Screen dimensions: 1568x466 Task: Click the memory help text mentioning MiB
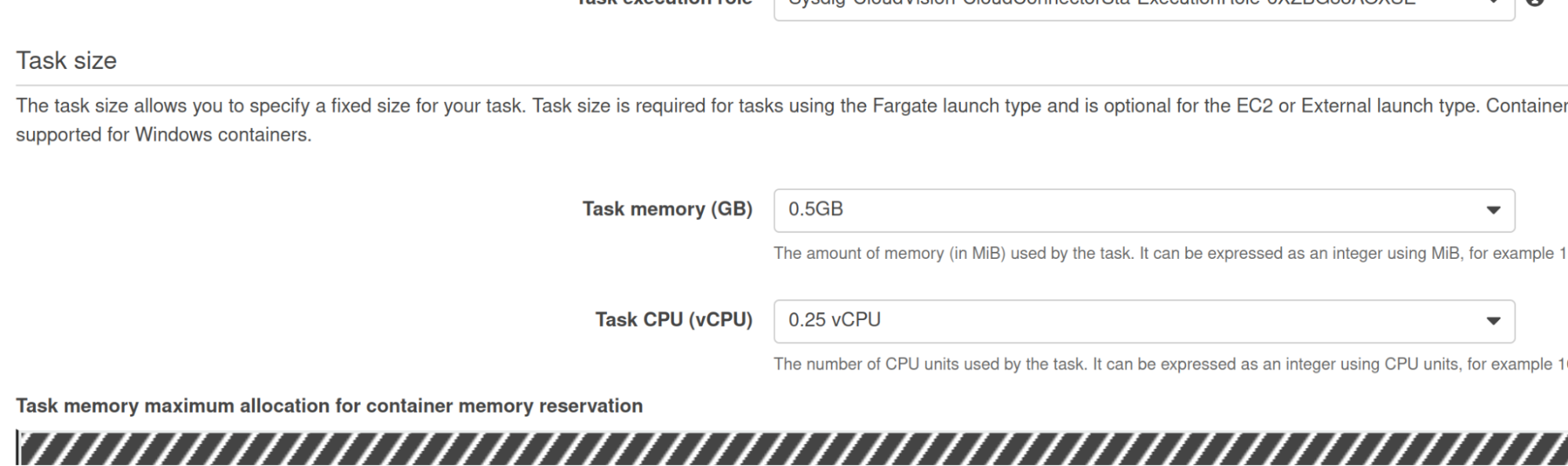[x=1170, y=253]
